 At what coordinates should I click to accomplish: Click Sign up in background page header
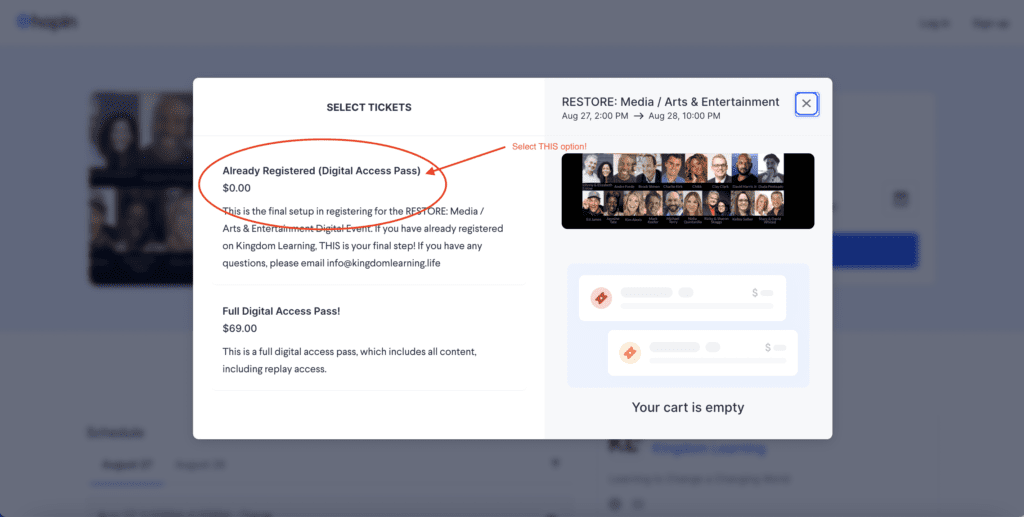click(991, 24)
